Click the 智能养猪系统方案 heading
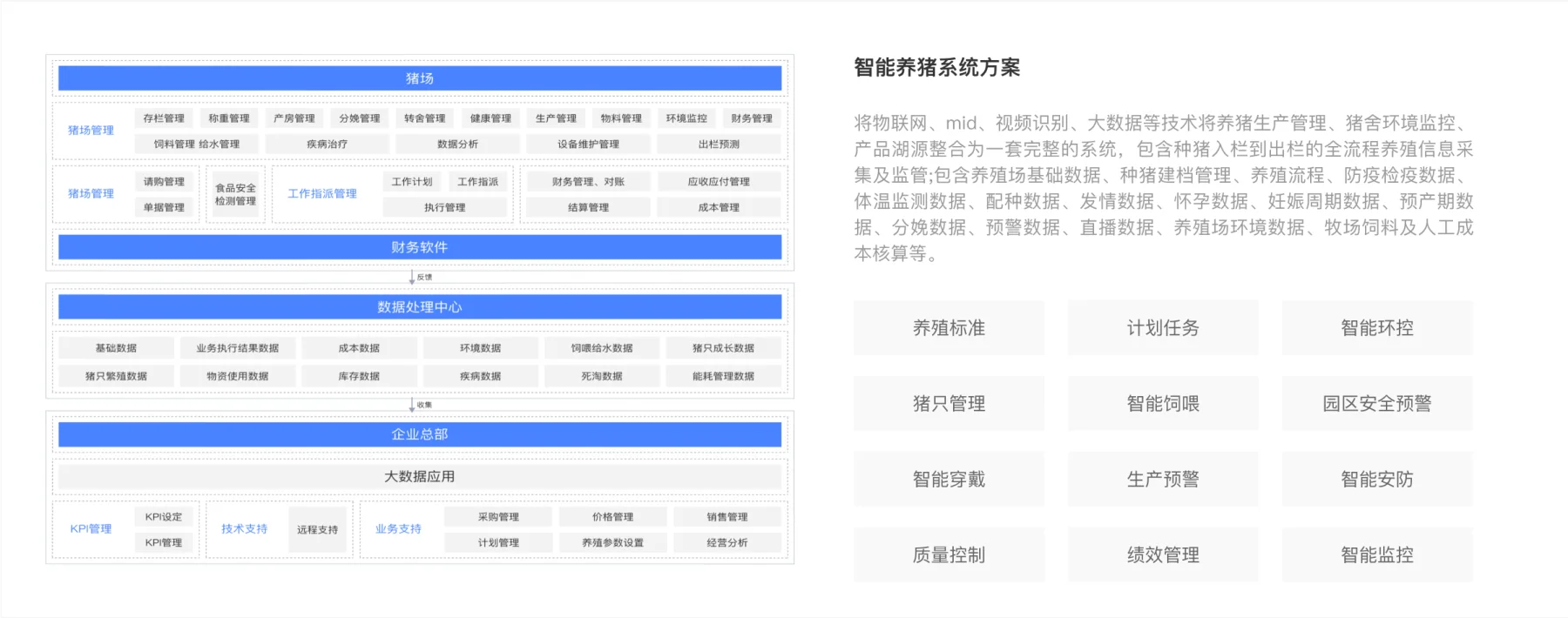 pos(936,68)
